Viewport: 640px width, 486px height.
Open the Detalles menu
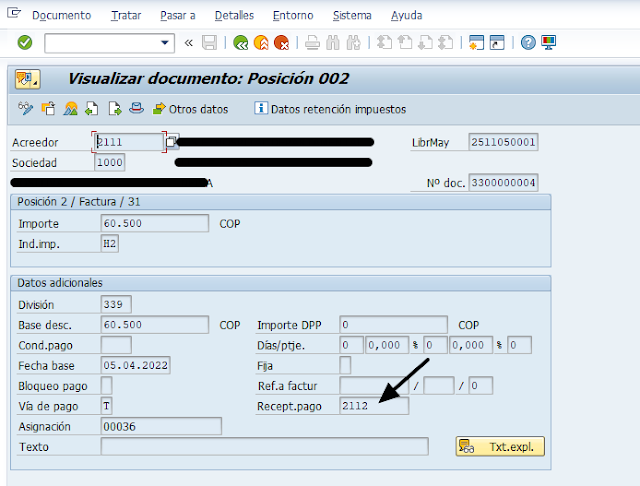coord(234,16)
